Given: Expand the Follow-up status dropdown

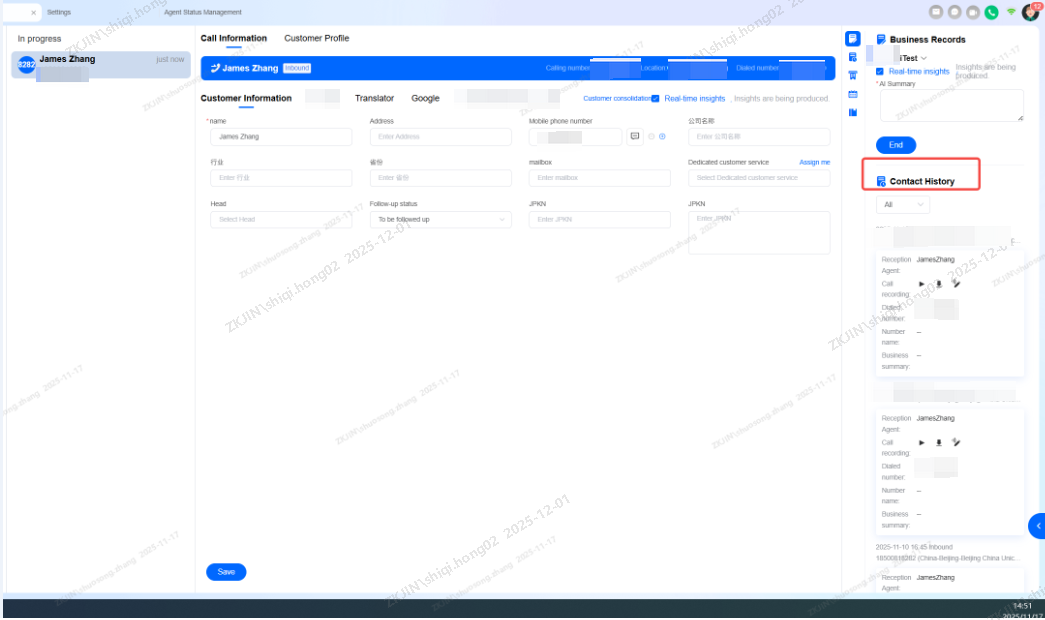Looking at the screenshot, I should (x=440, y=219).
